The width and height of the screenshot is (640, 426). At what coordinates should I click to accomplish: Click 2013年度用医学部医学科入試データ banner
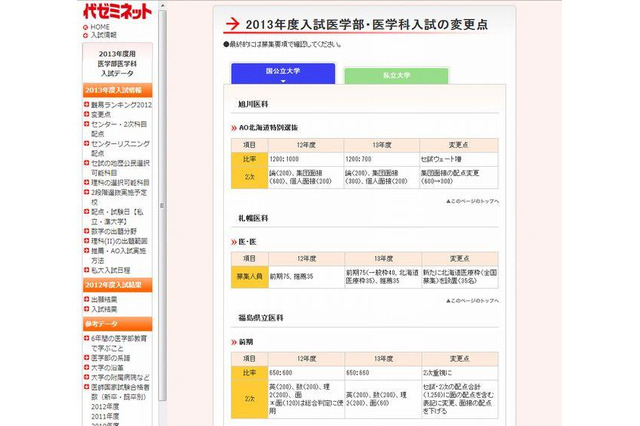click(x=118, y=64)
